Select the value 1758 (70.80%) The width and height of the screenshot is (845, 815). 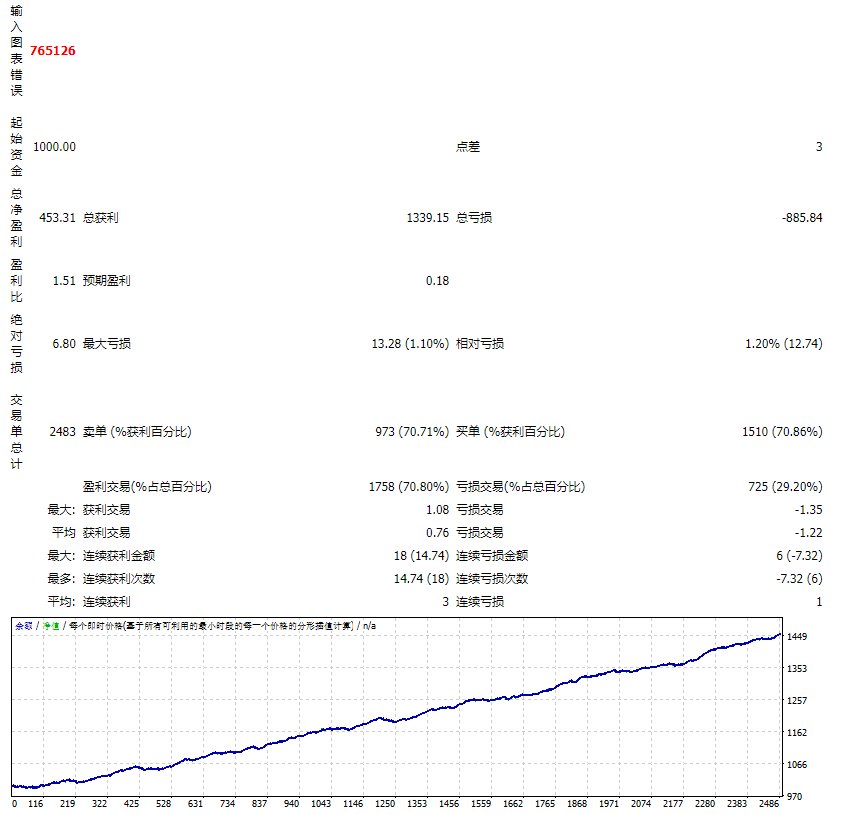click(x=409, y=487)
